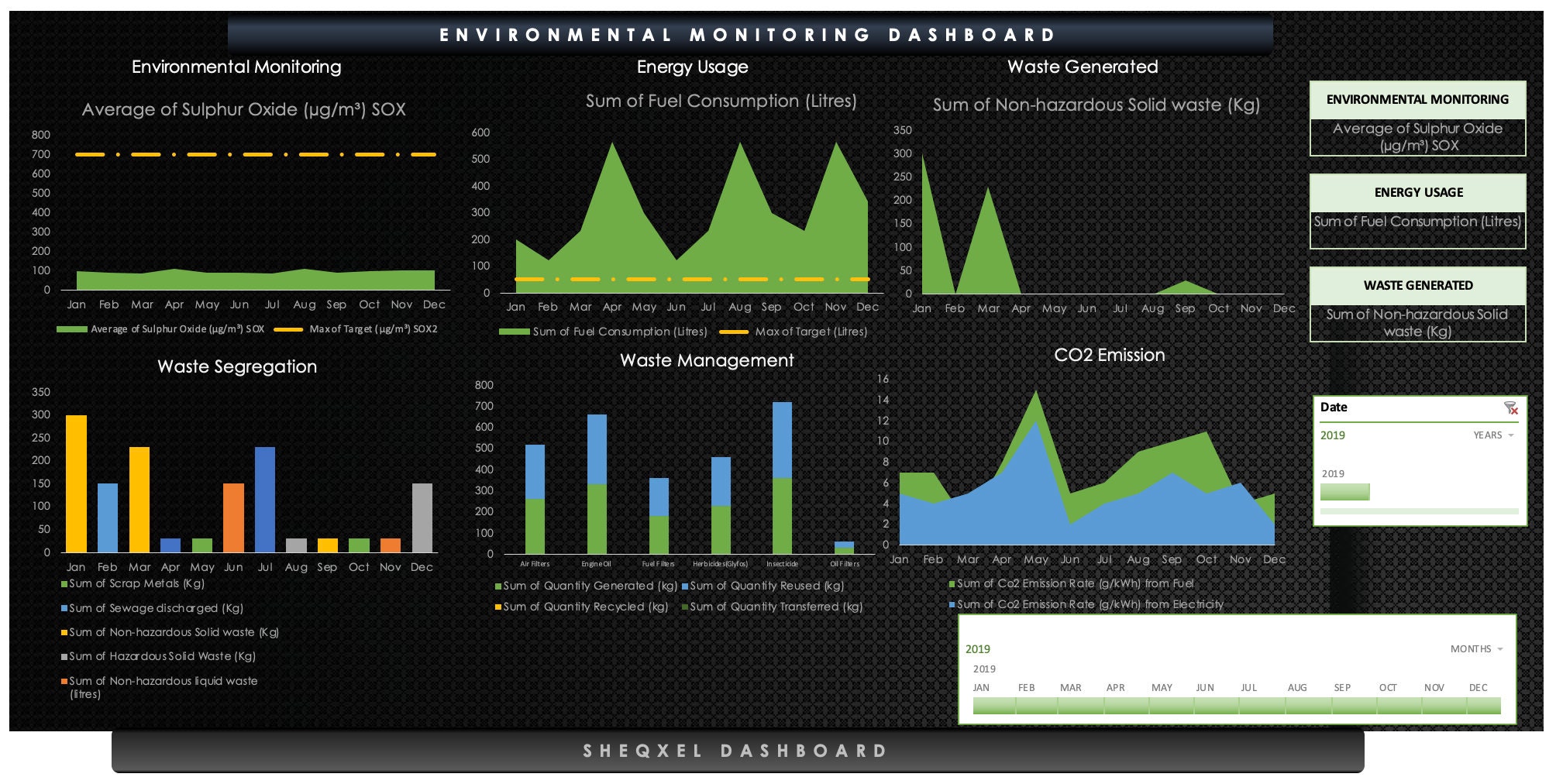Click the green Sum of Fuel Consumption legend marker
Image resolution: width=1556 pixels, height=784 pixels.
515,330
